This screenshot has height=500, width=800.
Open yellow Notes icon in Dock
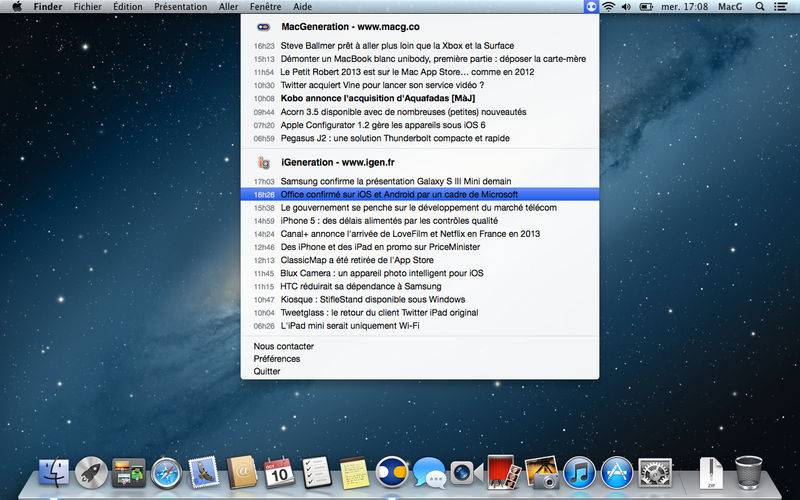pyautogui.click(x=354, y=473)
